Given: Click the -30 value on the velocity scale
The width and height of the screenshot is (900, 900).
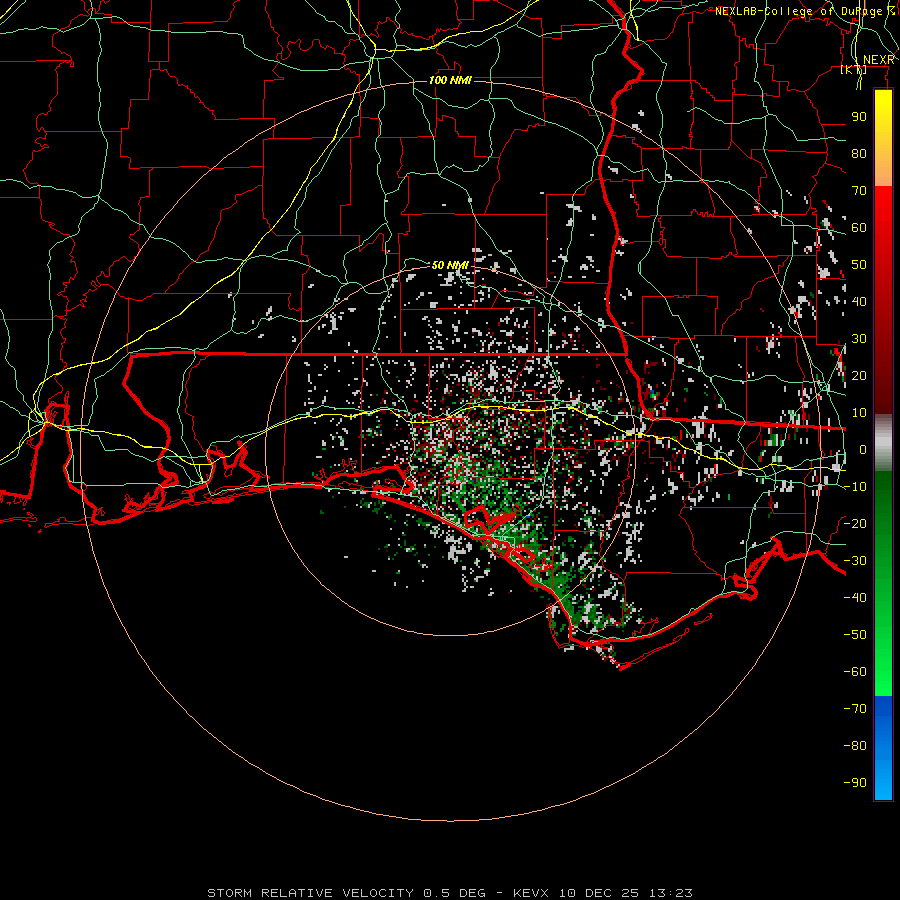Looking at the screenshot, I should 855,561.
